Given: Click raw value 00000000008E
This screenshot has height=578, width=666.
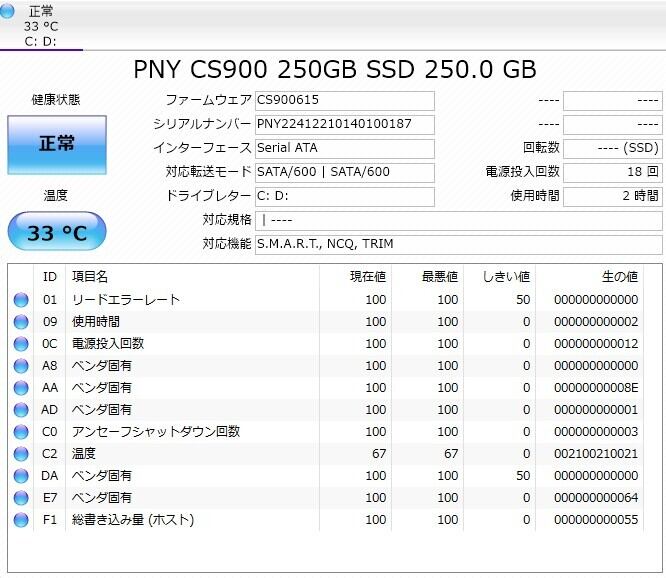Looking at the screenshot, I should point(596,388).
